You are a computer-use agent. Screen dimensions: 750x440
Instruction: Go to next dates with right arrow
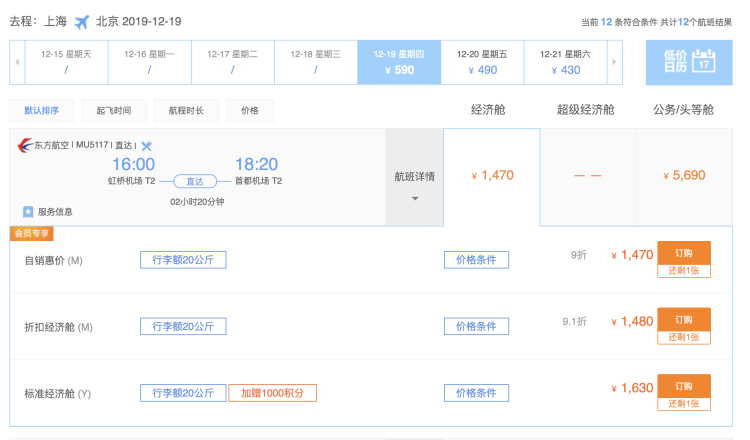[614, 62]
